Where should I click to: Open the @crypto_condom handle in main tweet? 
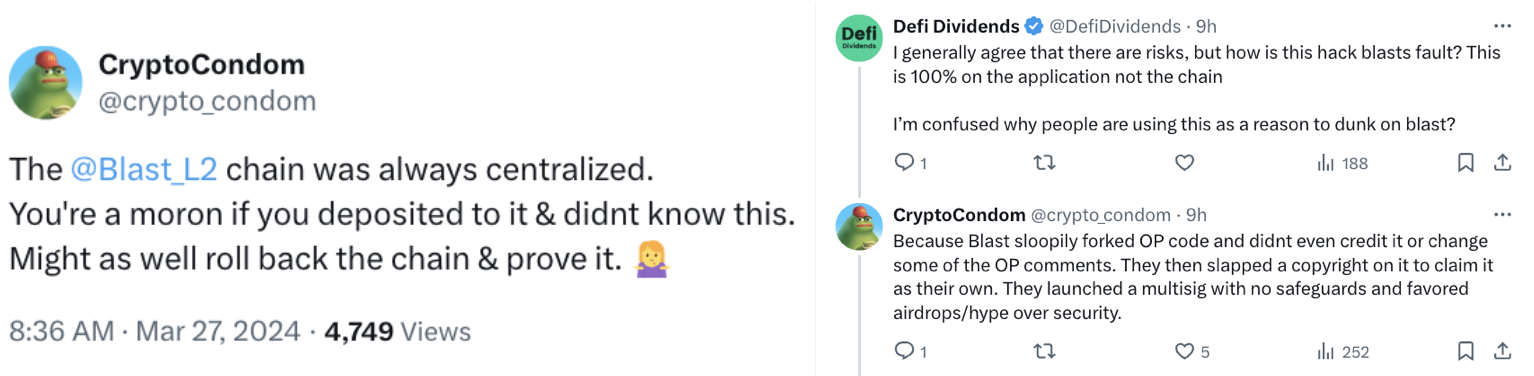[x=207, y=101]
